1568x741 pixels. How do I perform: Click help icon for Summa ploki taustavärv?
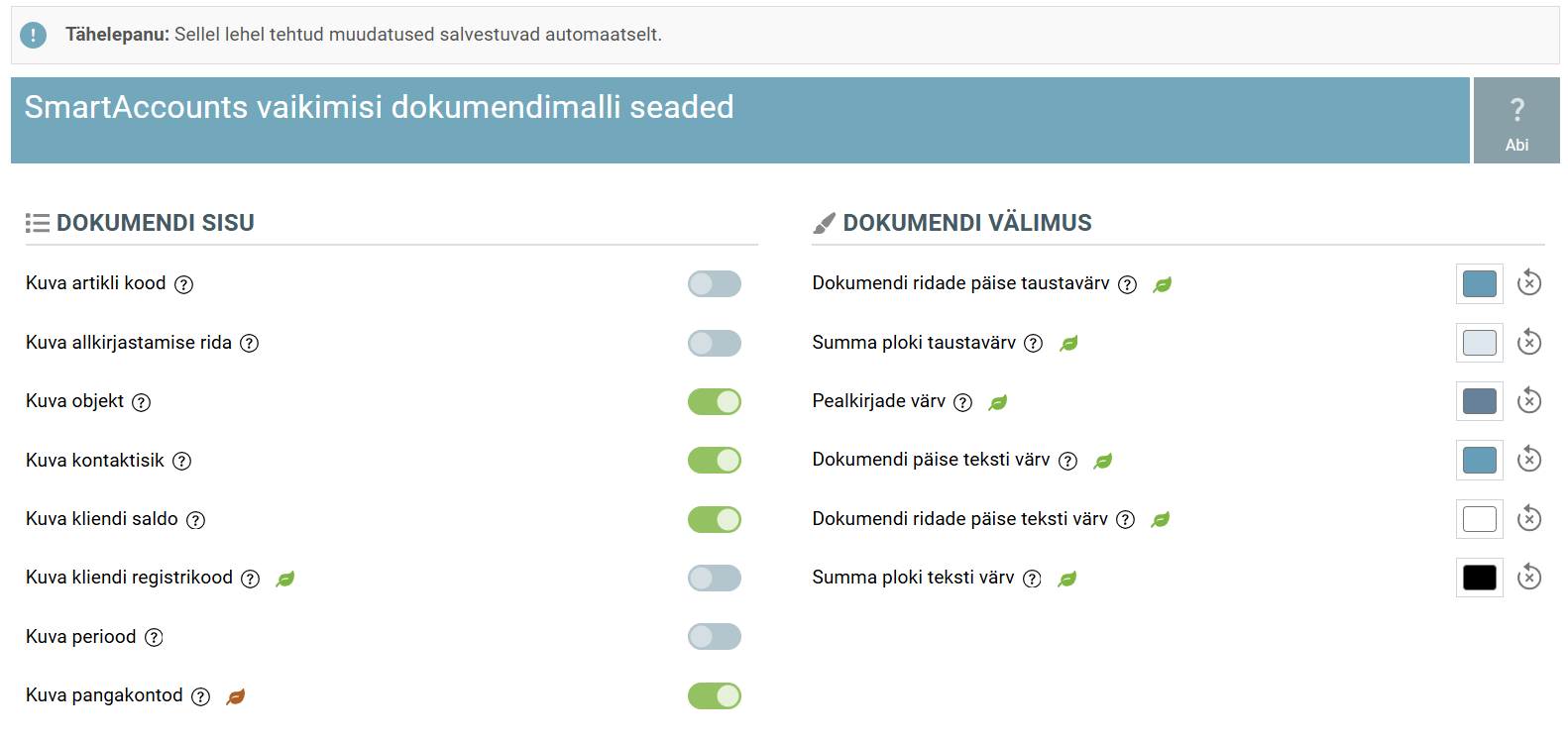pos(1034,343)
